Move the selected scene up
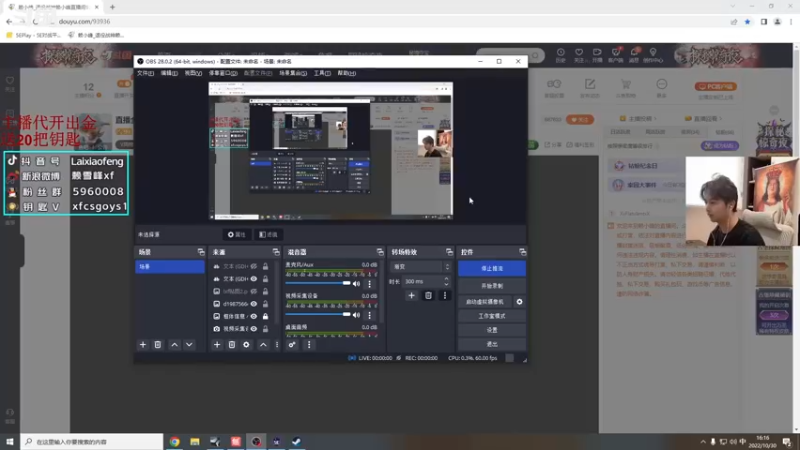The image size is (800, 450). point(174,345)
